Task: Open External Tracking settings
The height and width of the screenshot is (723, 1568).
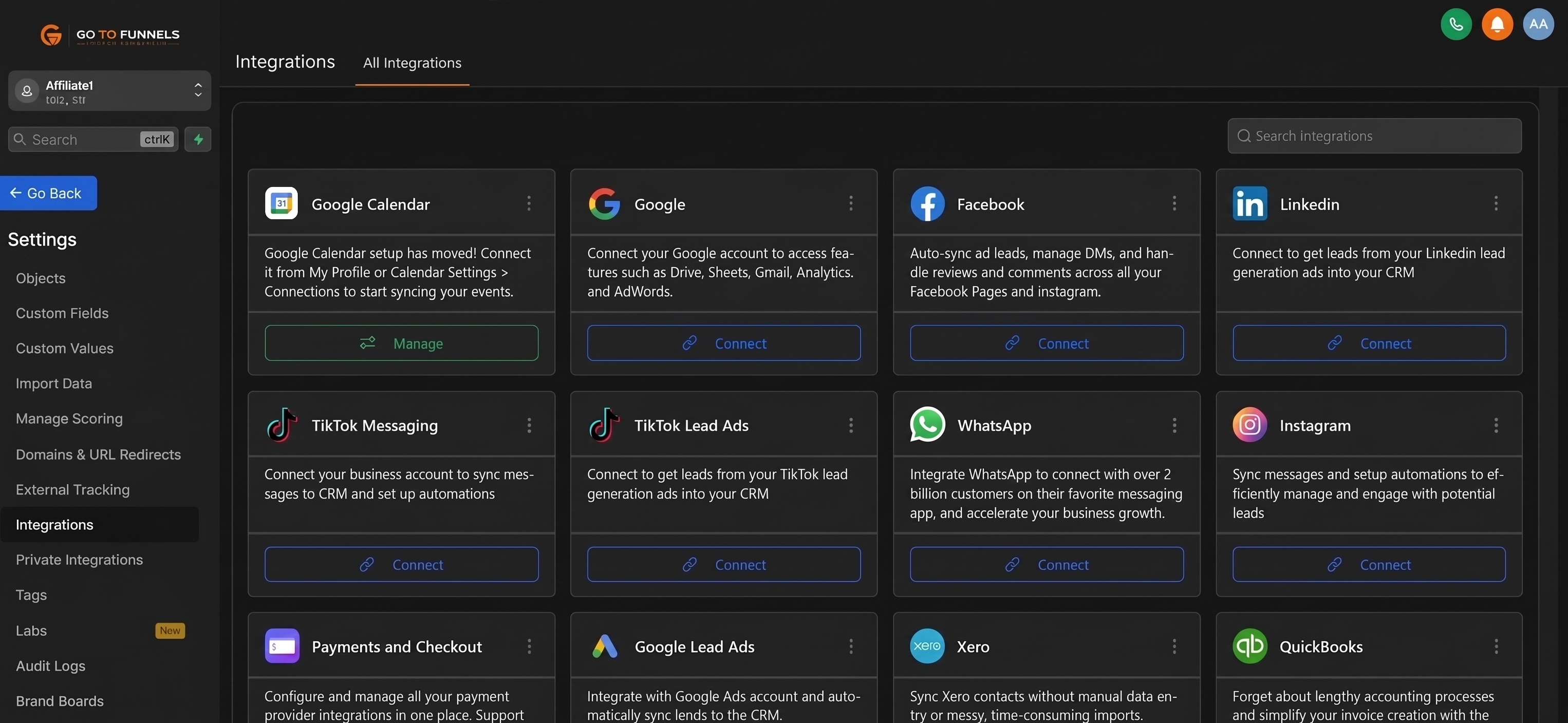Action: click(72, 489)
